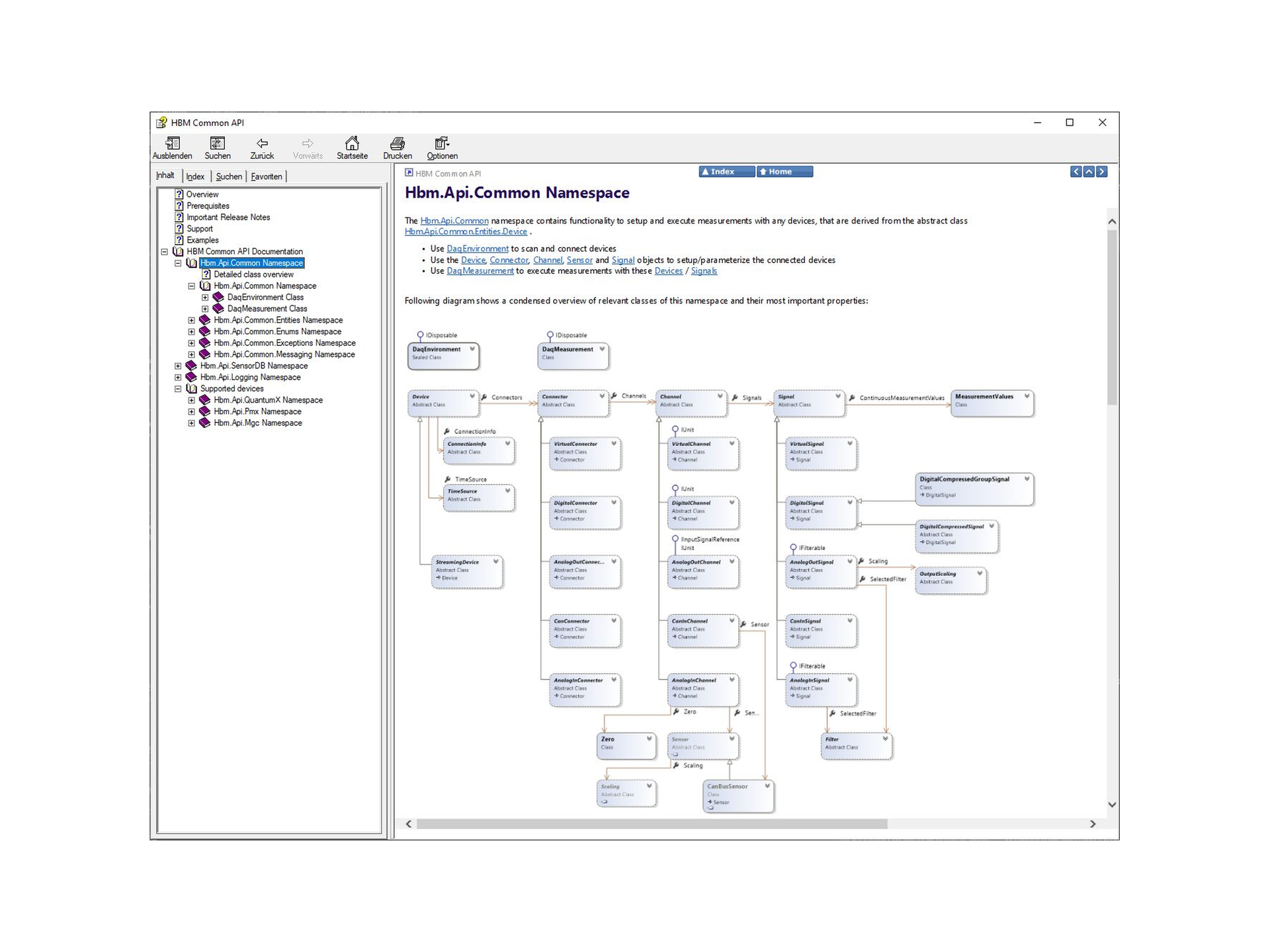Collapse the HBM Common API Documentation node
The image size is (1270, 952).
(x=165, y=252)
